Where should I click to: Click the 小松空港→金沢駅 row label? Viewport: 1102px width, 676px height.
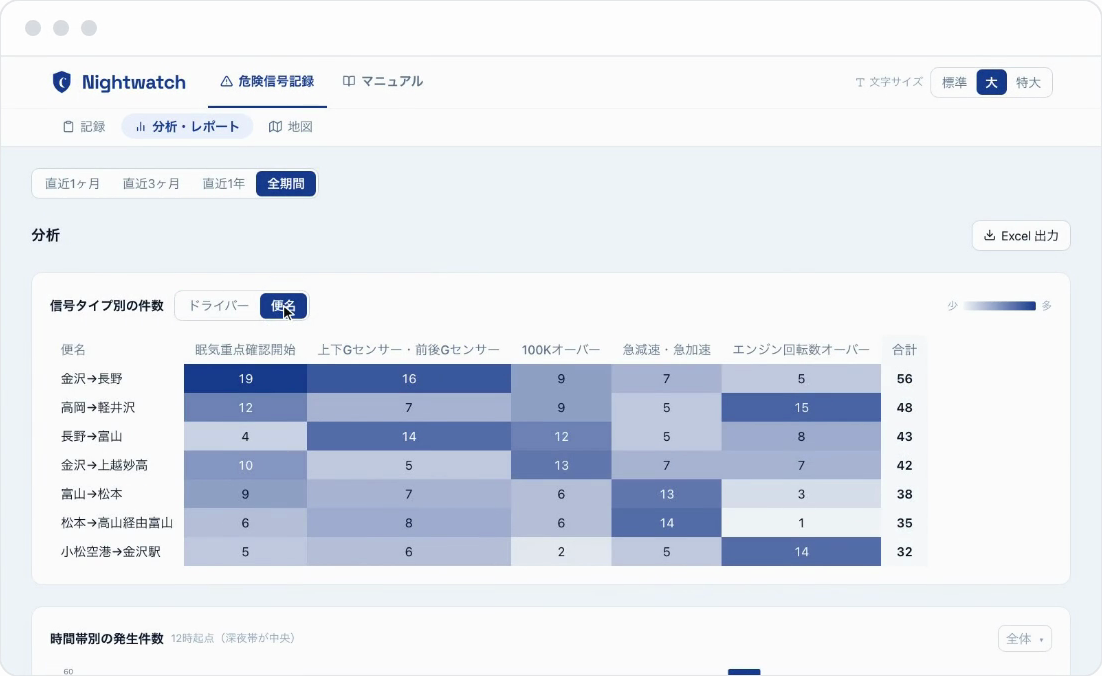click(x=110, y=552)
